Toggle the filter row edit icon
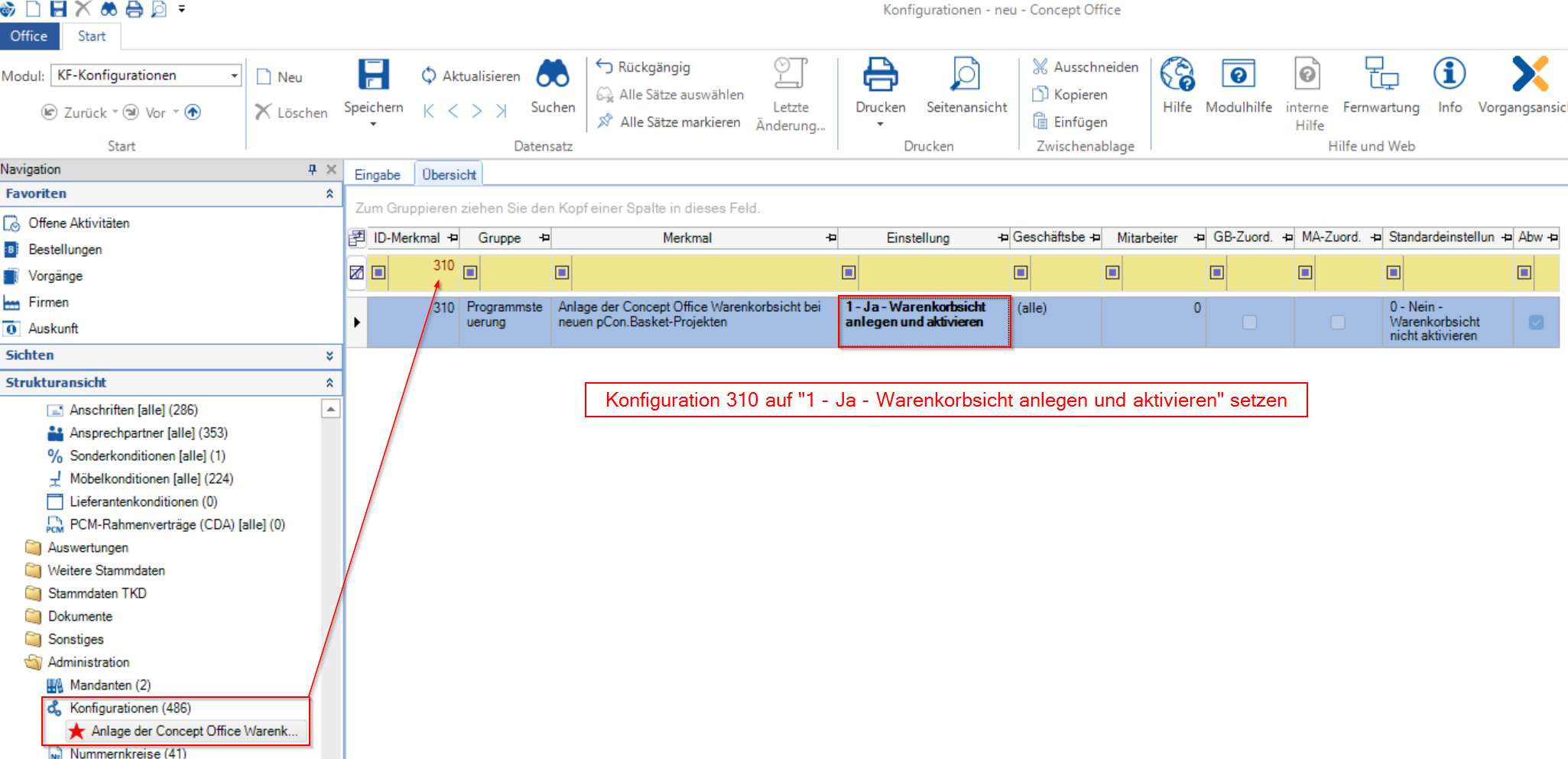 356,272
